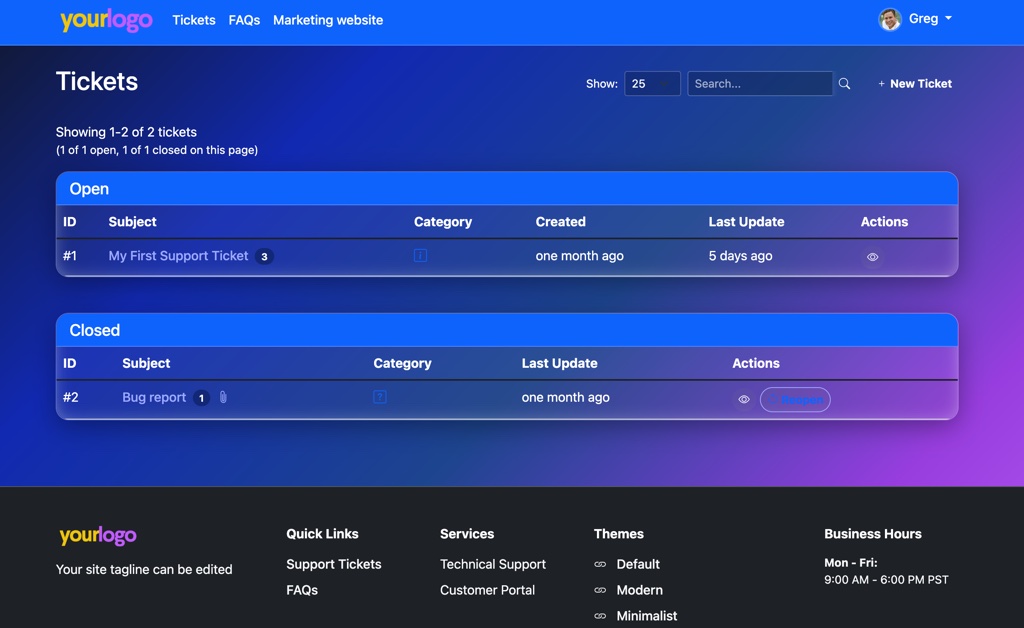Click the link icon beside Modern theme
This screenshot has width=1024, height=628.
[x=601, y=590]
